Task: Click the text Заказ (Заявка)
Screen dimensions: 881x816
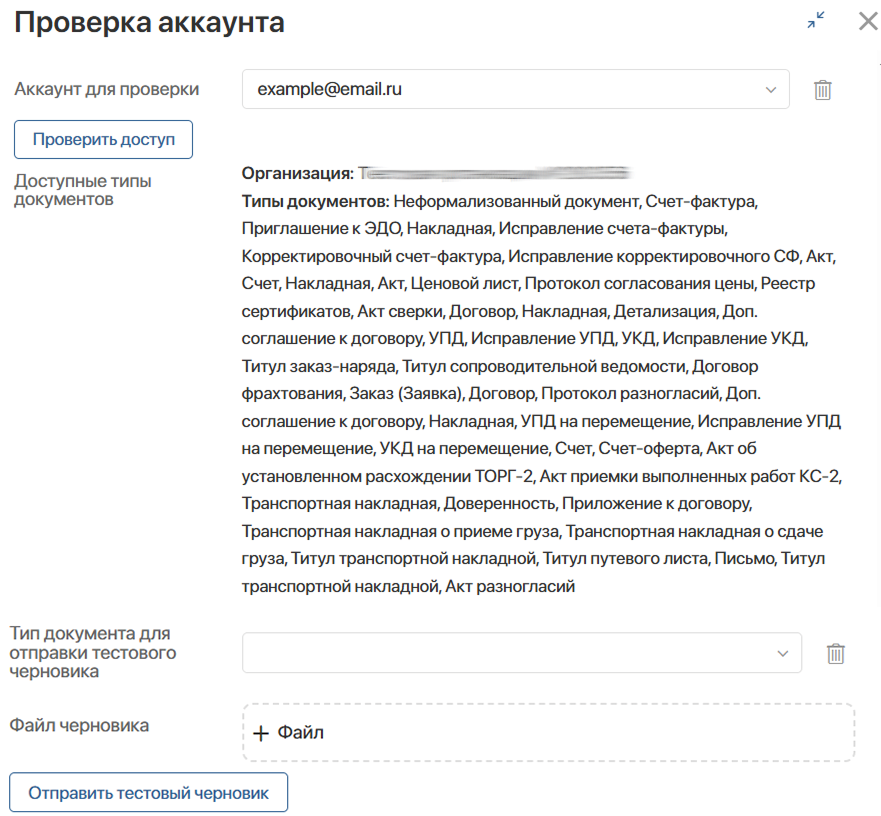Action: (406, 393)
